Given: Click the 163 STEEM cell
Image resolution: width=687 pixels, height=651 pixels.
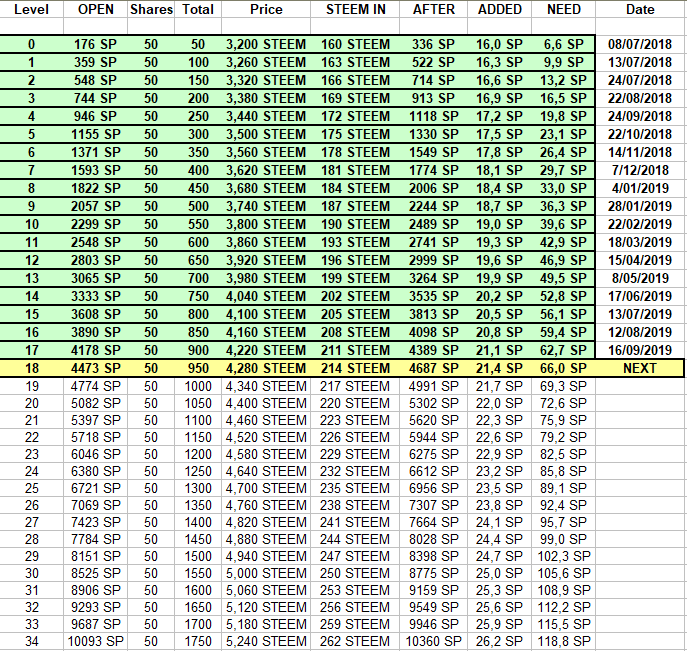Looking at the screenshot, I should tap(355, 62).
